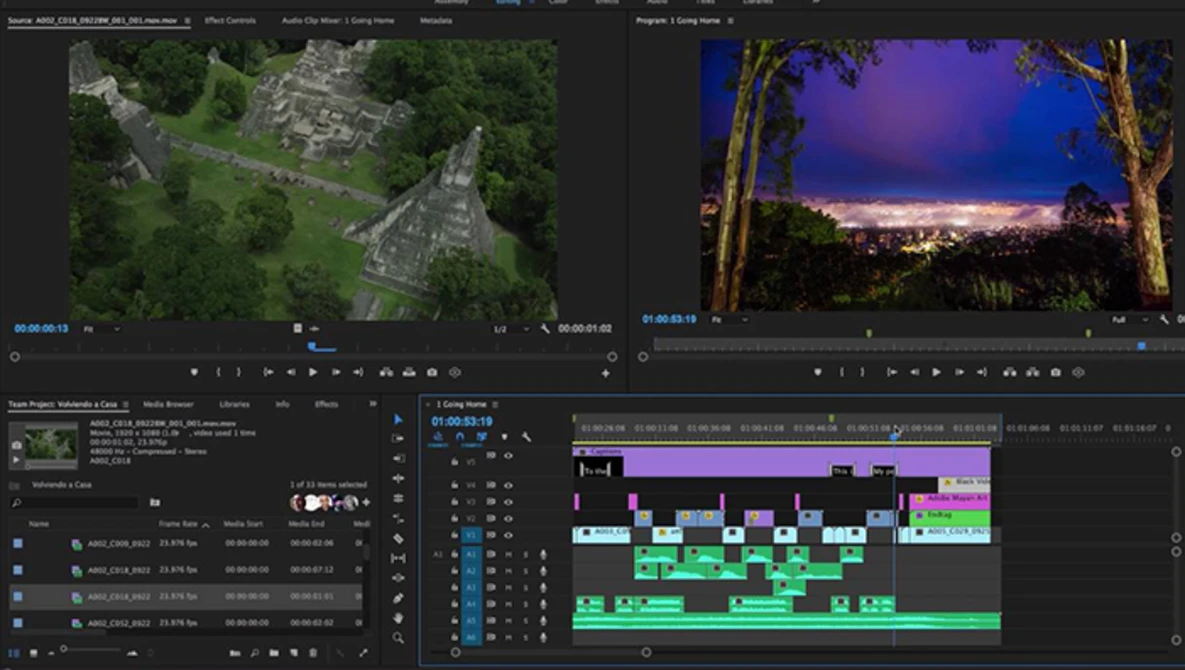Open Media Browser tab

pyautogui.click(x=168, y=405)
